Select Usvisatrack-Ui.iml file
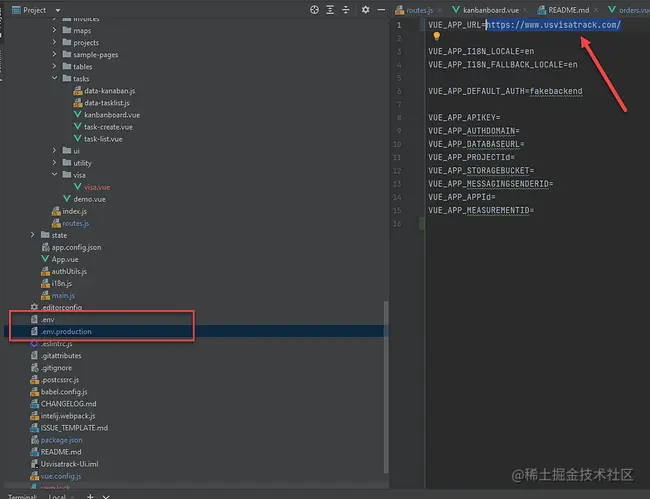Screen dimensions: 650x499 coord(70,464)
